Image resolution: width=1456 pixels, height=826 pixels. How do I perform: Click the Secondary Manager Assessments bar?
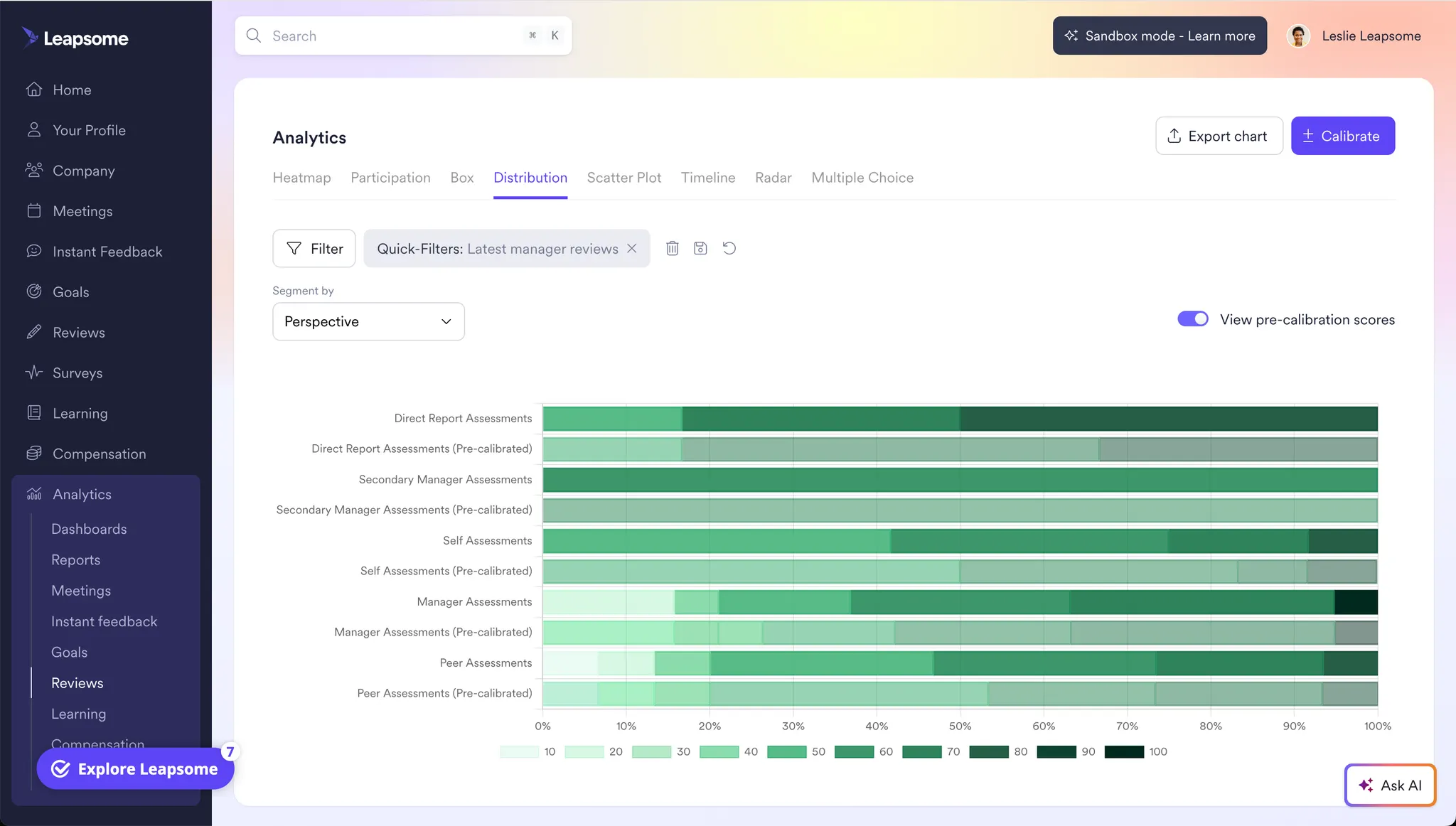(x=960, y=480)
